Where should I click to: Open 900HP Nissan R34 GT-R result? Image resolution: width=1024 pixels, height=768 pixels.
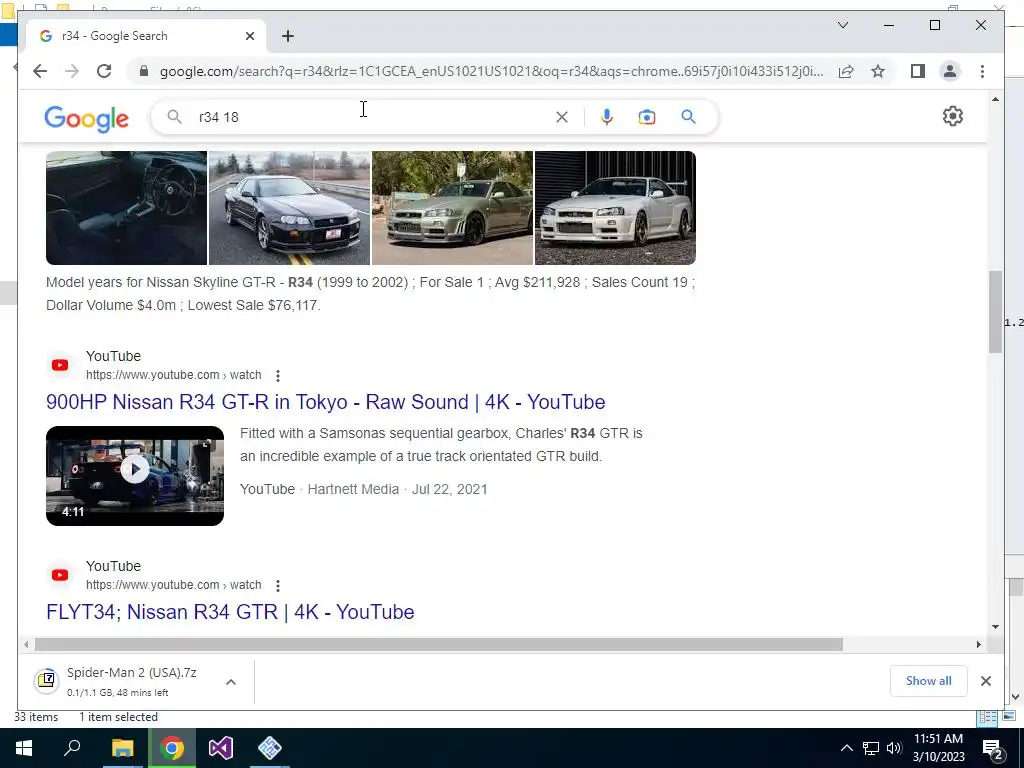pos(325,402)
